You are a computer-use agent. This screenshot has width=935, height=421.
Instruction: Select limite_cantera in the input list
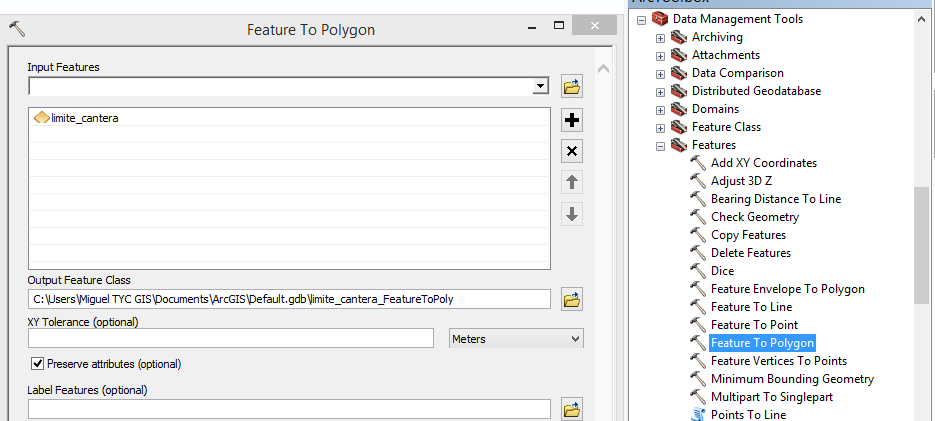84,118
